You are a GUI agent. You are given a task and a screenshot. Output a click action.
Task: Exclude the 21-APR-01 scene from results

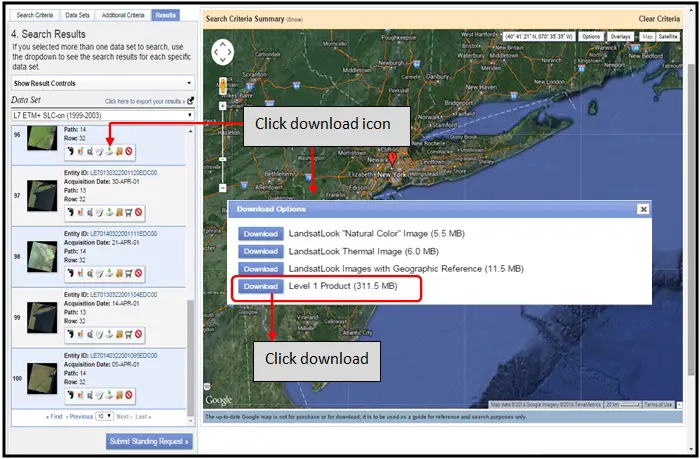point(139,273)
